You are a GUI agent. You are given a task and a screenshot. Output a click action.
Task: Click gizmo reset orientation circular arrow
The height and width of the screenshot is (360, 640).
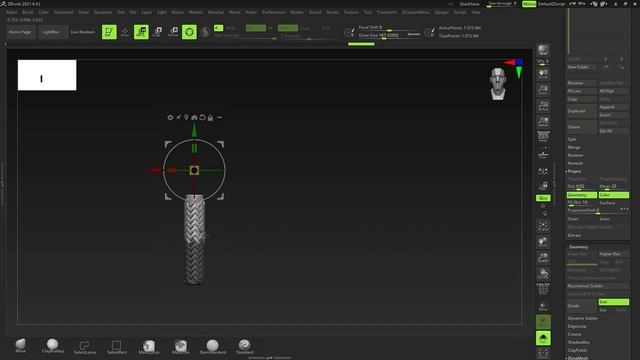point(202,118)
